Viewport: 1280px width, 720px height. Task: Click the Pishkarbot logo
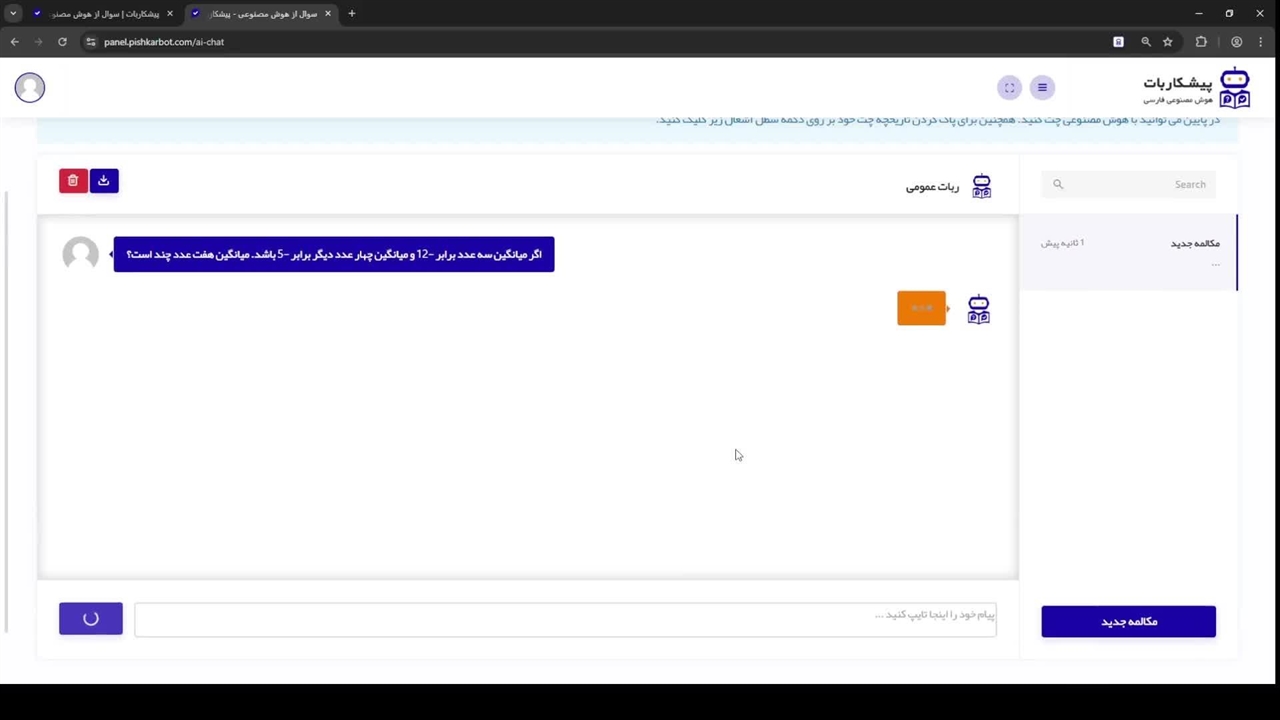coord(1196,88)
